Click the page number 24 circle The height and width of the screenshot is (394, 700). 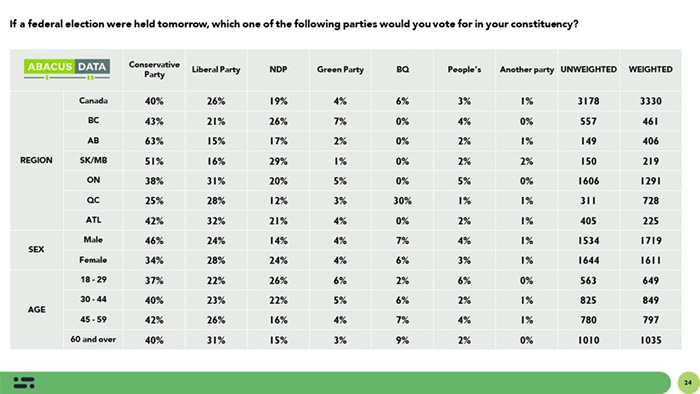click(x=688, y=382)
